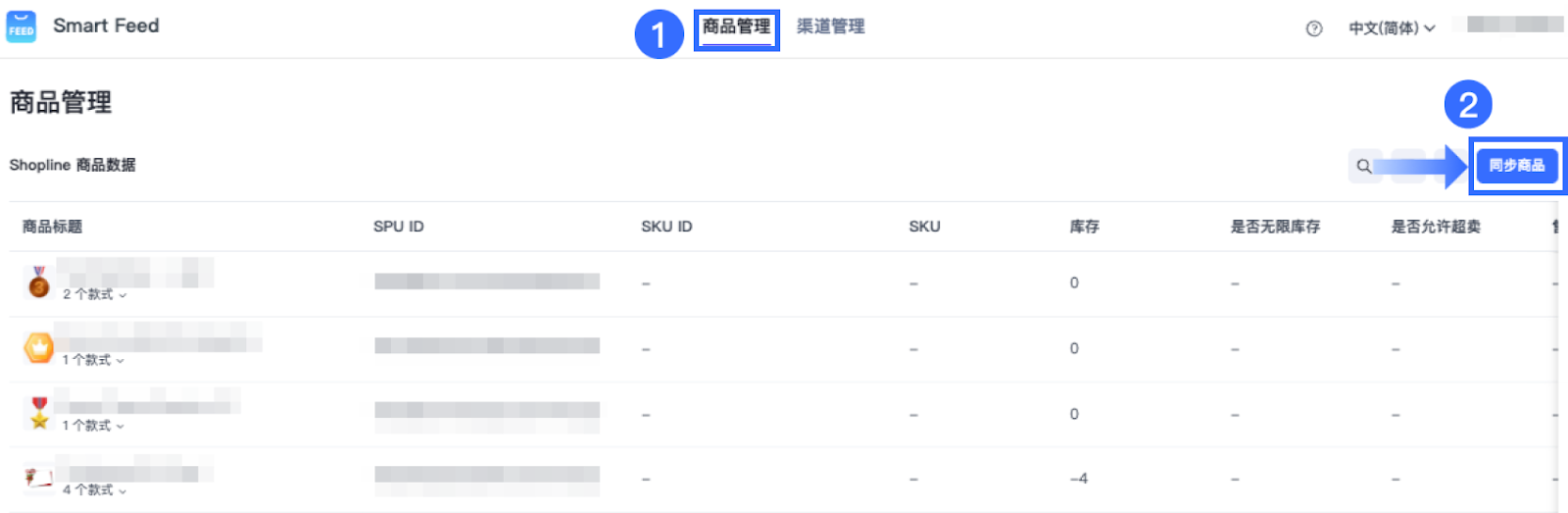1568x513 pixels.
Task: Click the Smart Feed title text
Action: point(106,26)
